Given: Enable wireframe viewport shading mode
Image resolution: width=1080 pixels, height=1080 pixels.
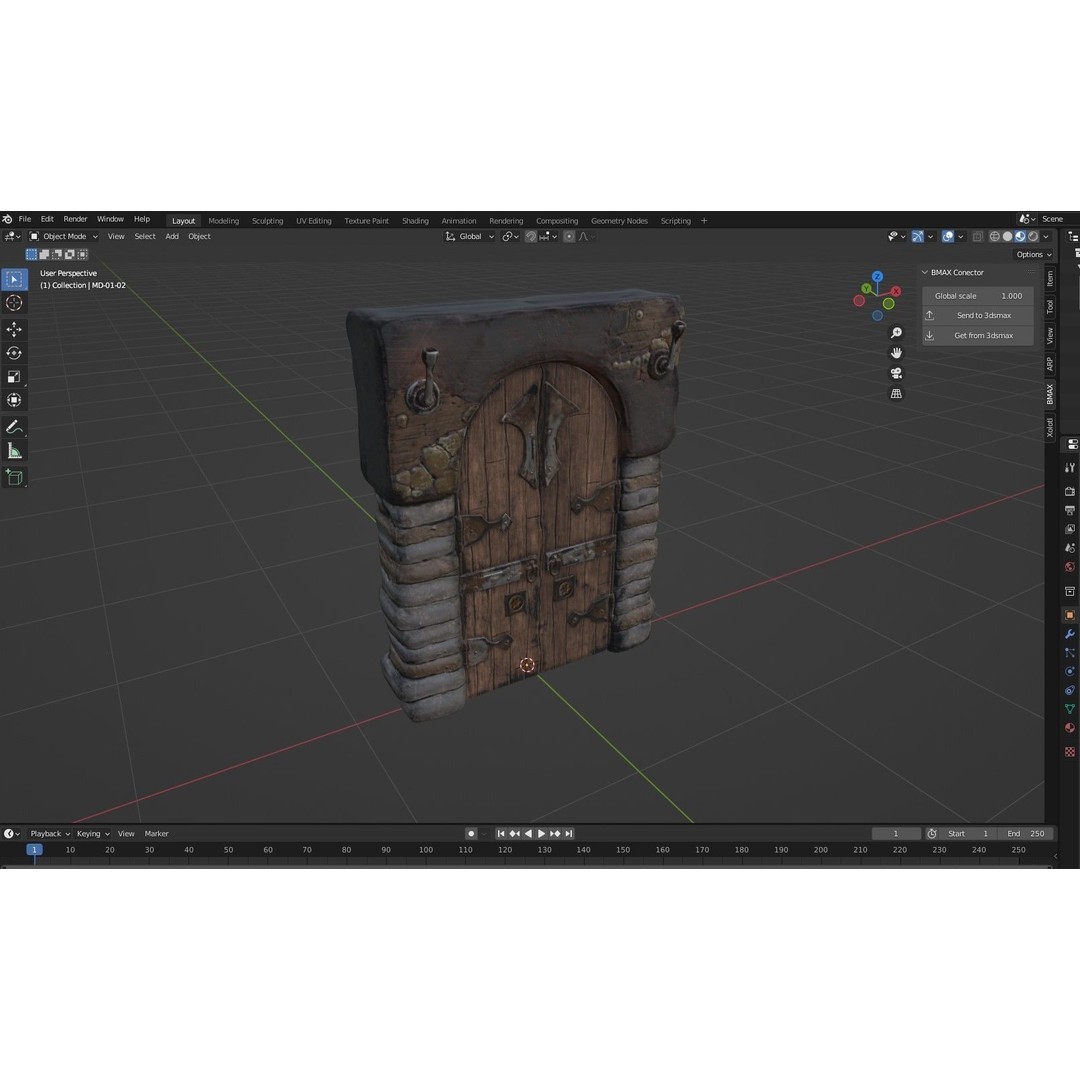Looking at the screenshot, I should (995, 236).
